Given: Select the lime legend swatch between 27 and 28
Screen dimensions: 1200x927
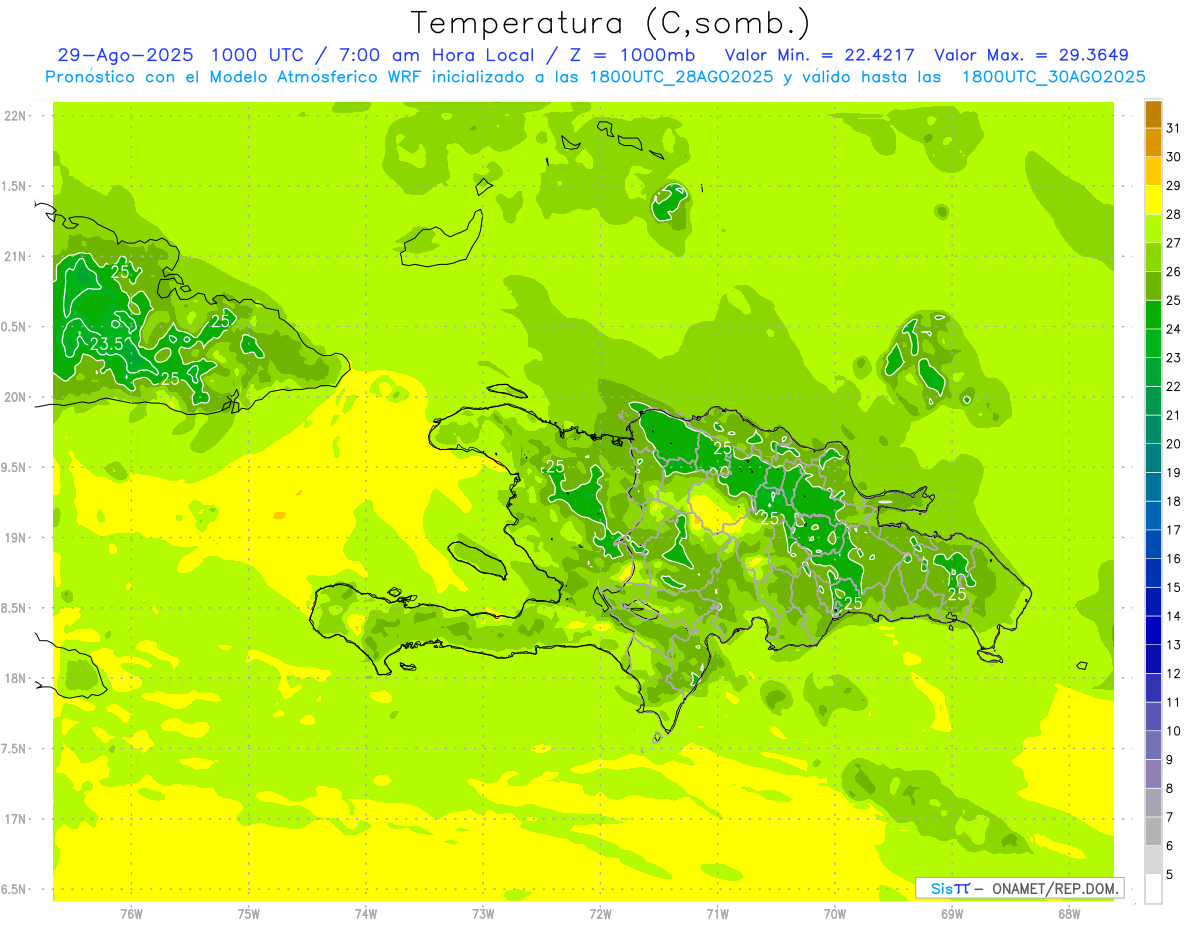Looking at the screenshot, I should [1153, 229].
